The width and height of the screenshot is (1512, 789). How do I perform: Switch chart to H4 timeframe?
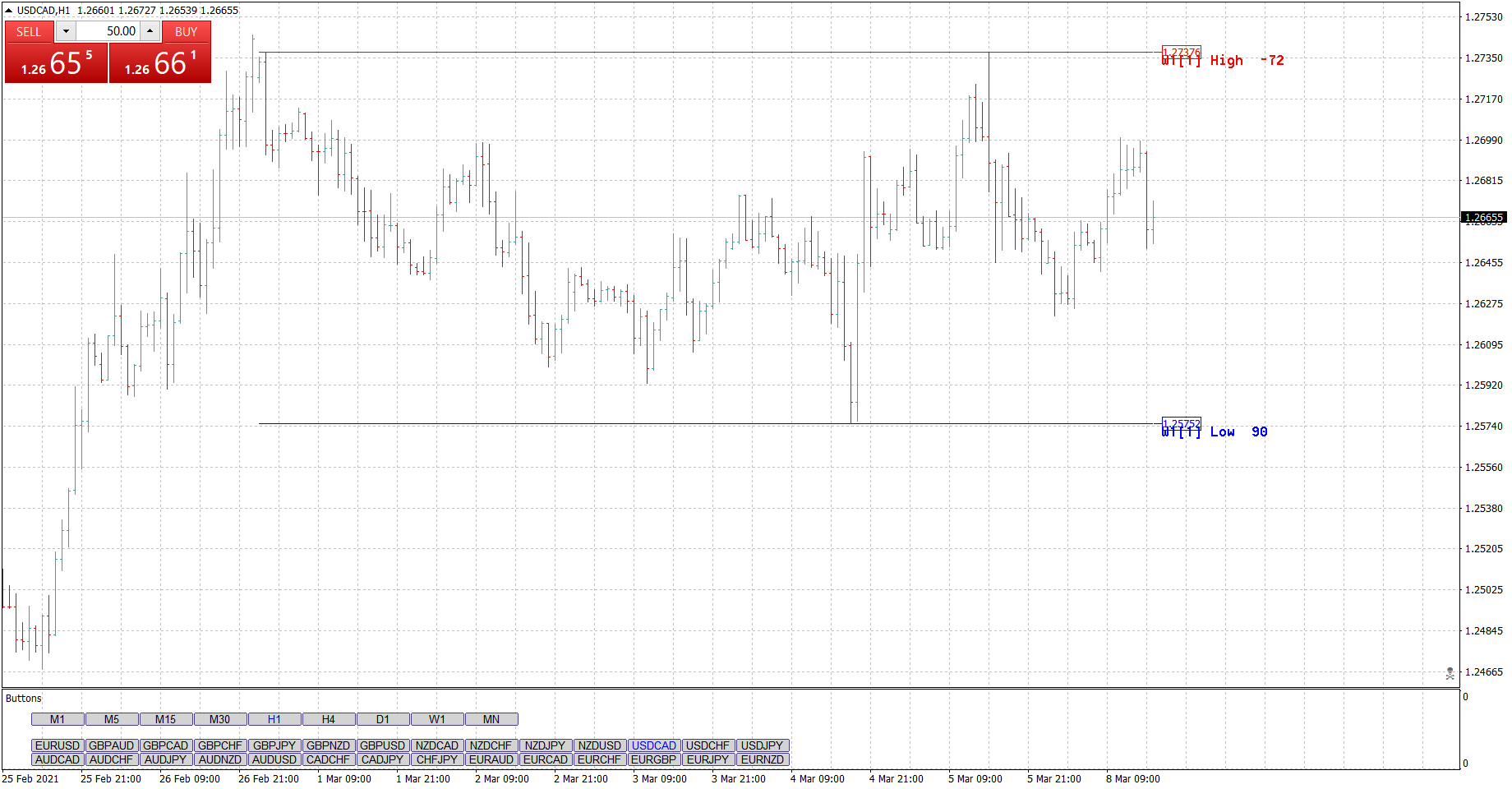pyautogui.click(x=329, y=719)
